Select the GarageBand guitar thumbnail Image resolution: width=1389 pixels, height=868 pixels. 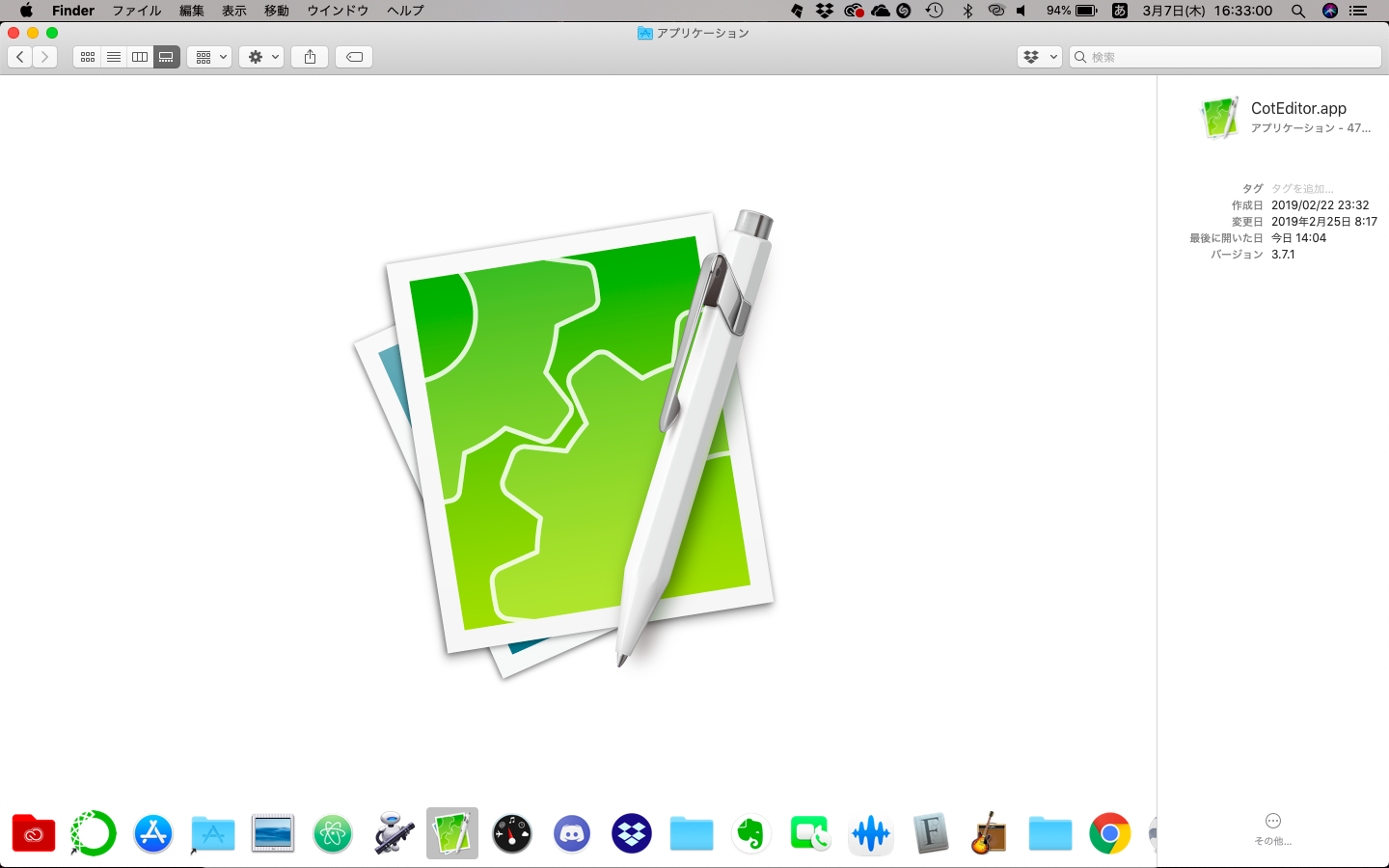[x=991, y=833]
